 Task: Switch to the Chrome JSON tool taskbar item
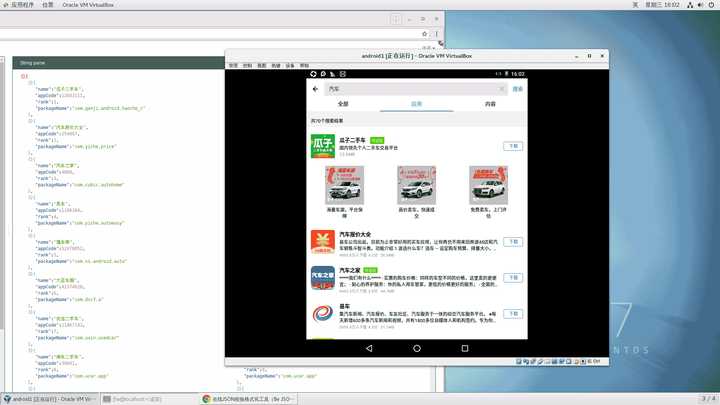(249, 399)
